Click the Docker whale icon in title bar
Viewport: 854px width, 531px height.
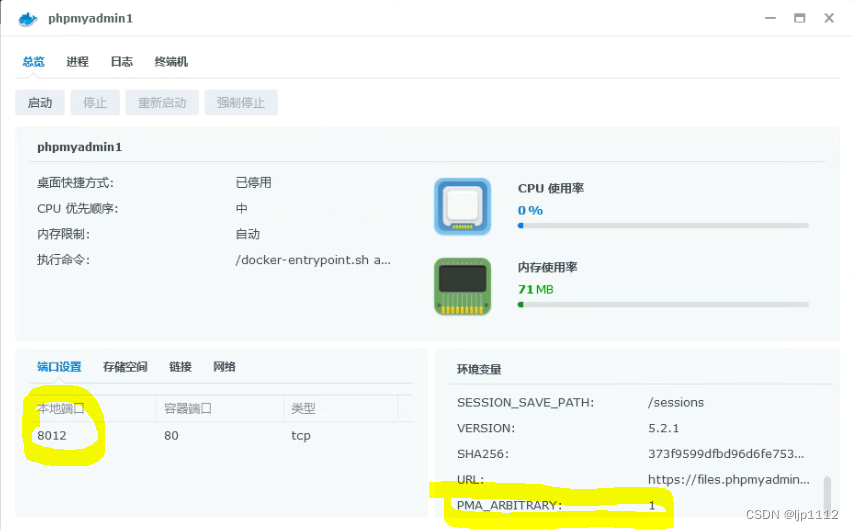28,19
